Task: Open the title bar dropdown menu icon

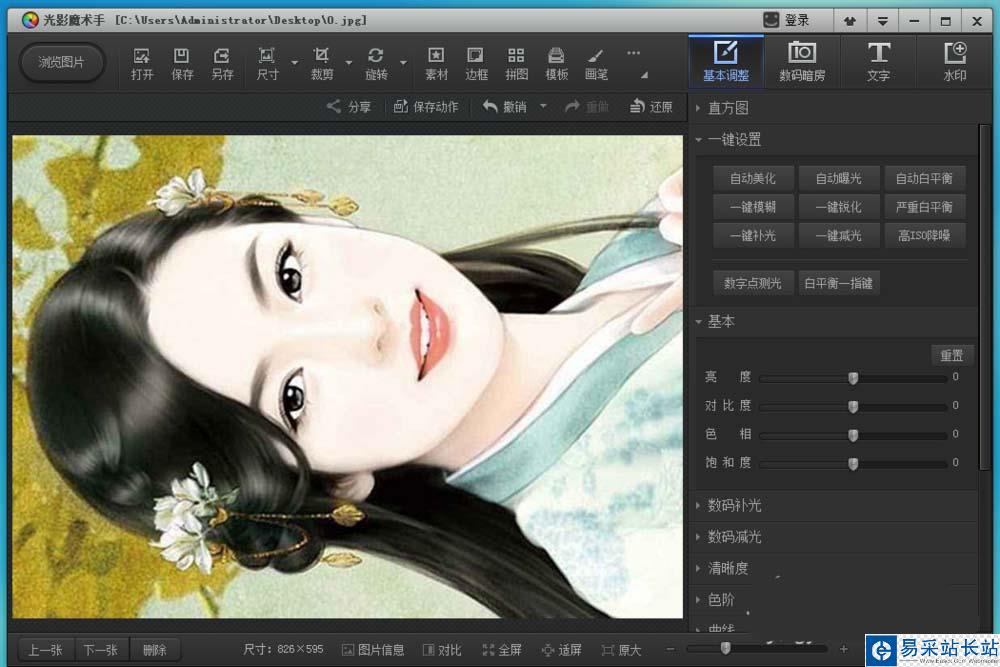Action: click(x=883, y=21)
